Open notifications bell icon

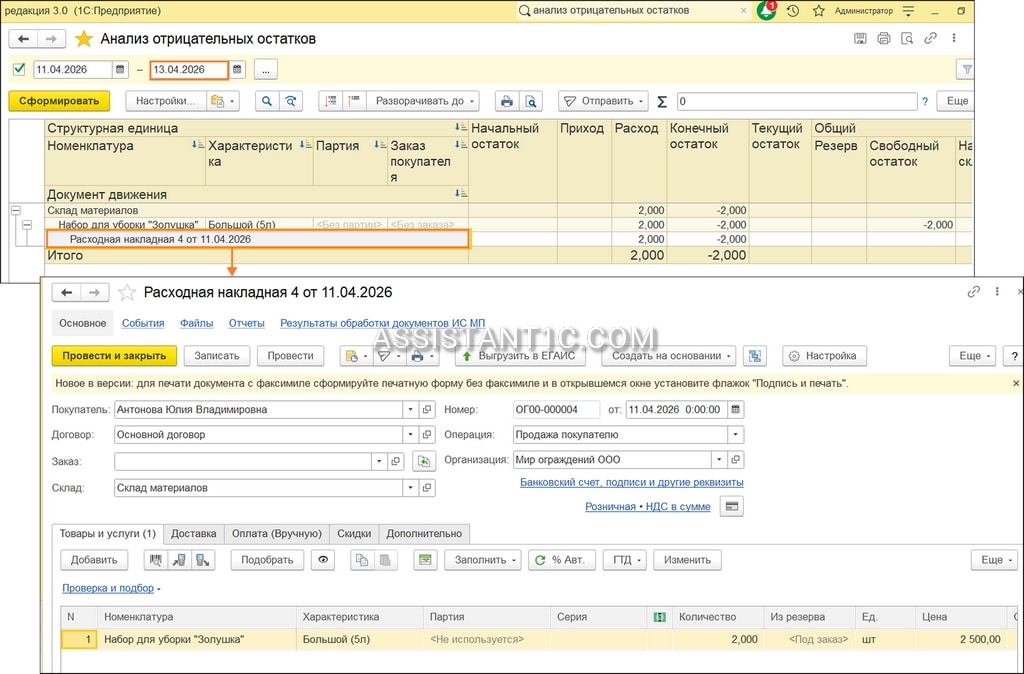pos(767,10)
